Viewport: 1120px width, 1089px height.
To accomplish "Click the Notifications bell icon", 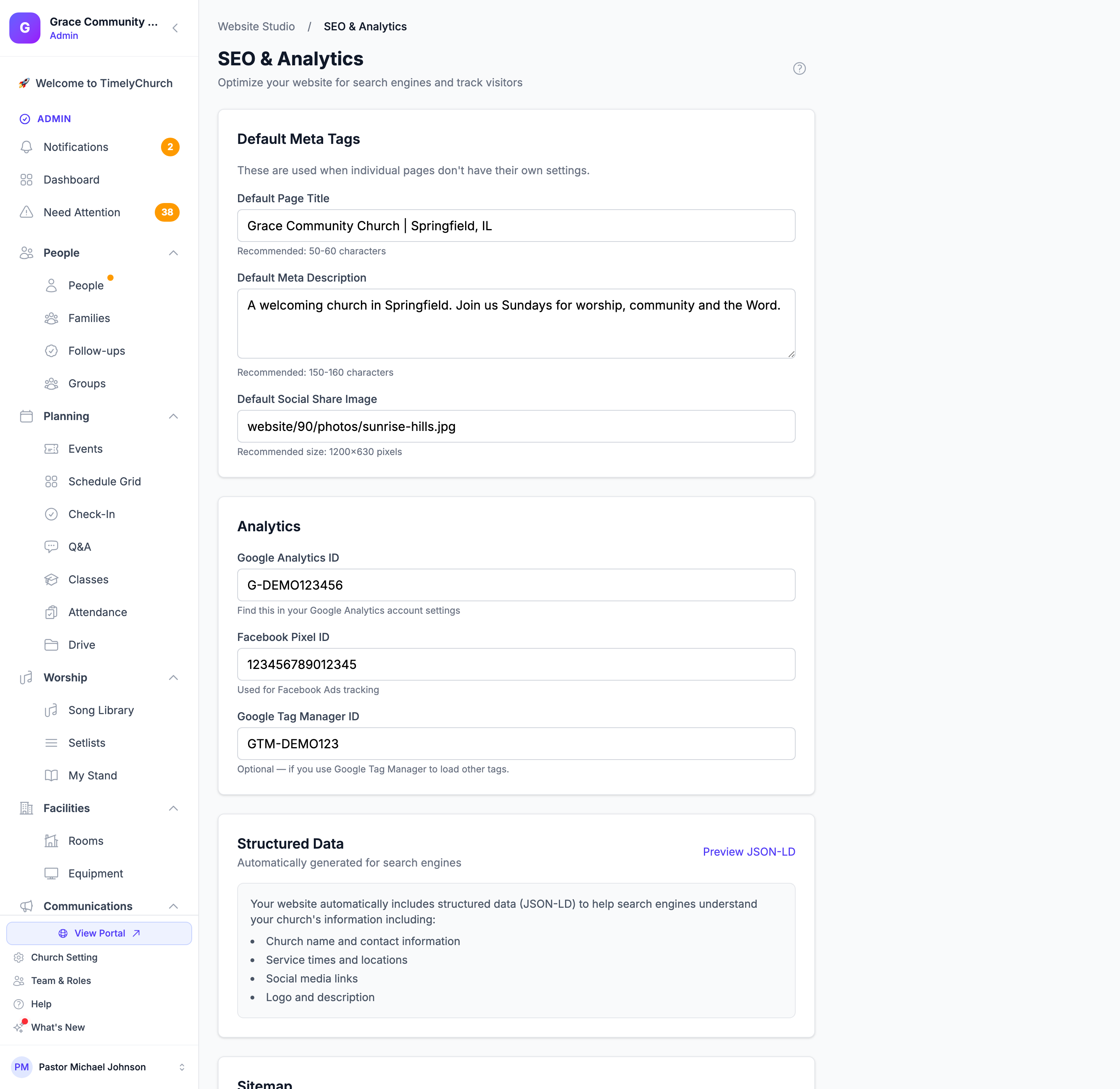I will (26, 147).
